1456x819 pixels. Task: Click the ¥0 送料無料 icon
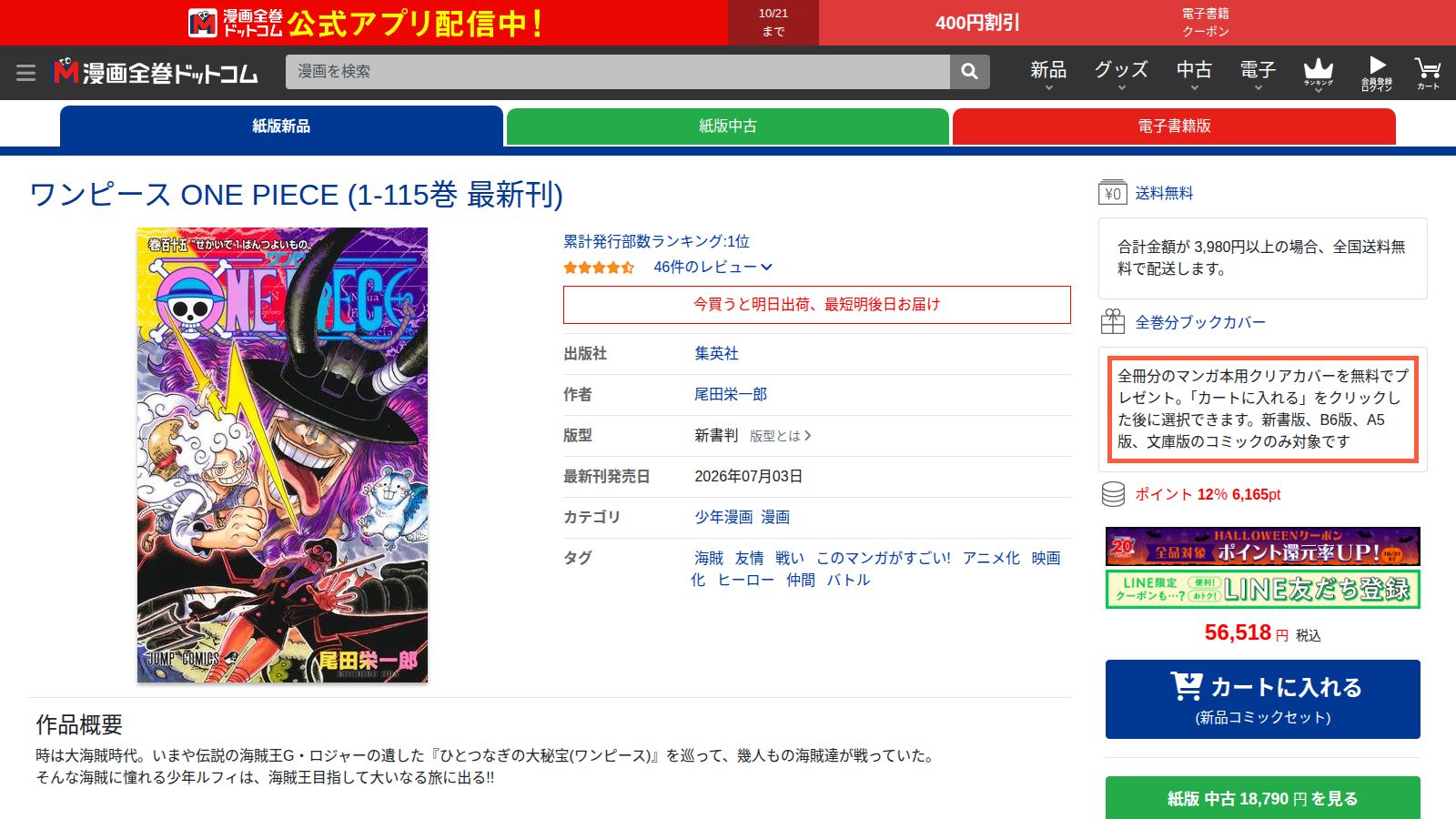click(x=1112, y=193)
